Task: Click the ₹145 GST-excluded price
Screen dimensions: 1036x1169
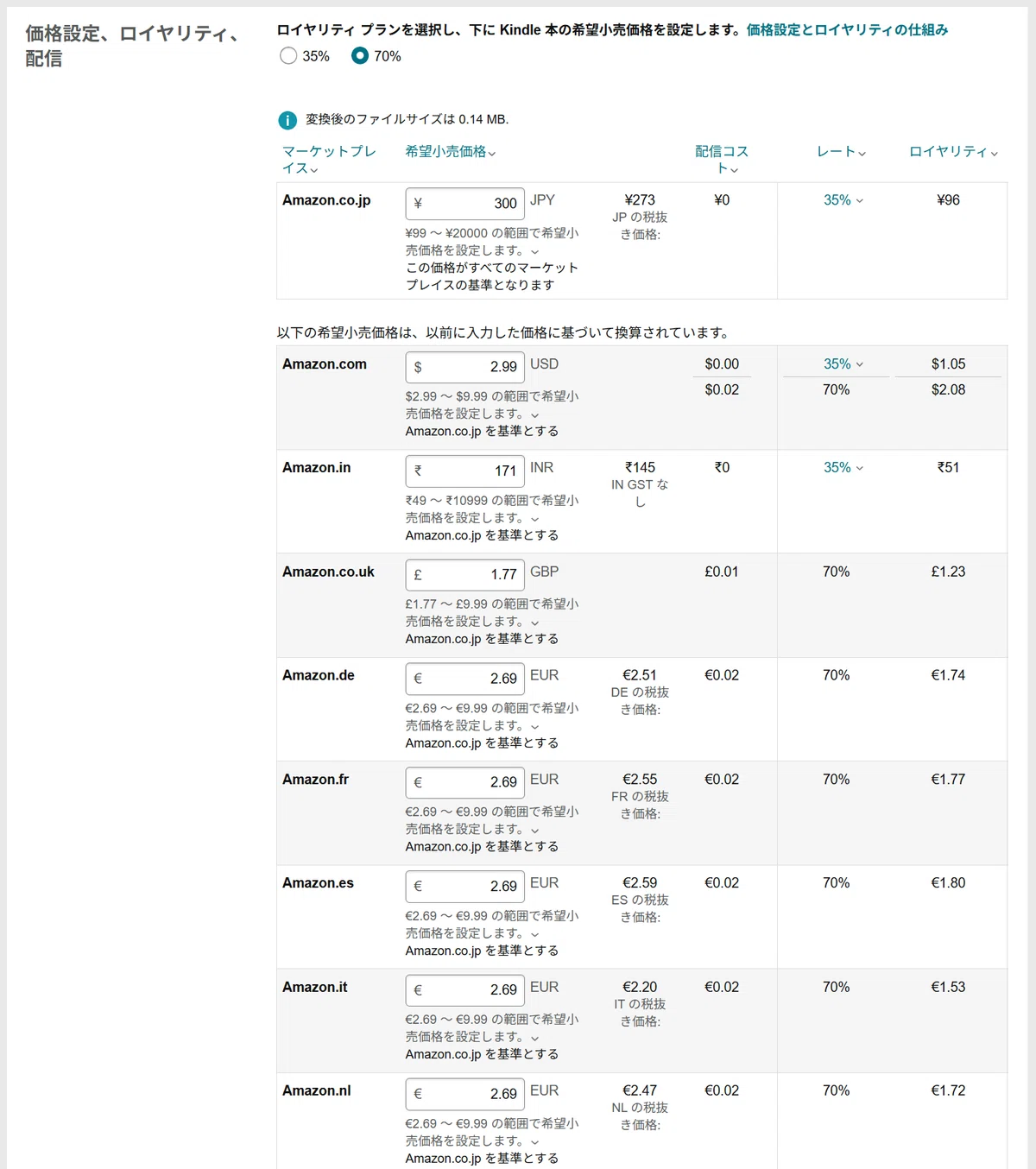Action: click(x=640, y=468)
